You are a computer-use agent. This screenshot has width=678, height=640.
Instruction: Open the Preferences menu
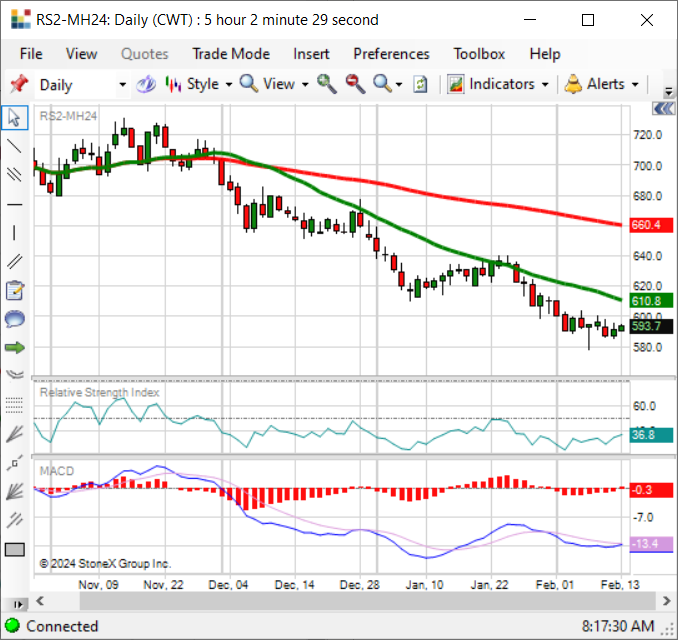(391, 54)
